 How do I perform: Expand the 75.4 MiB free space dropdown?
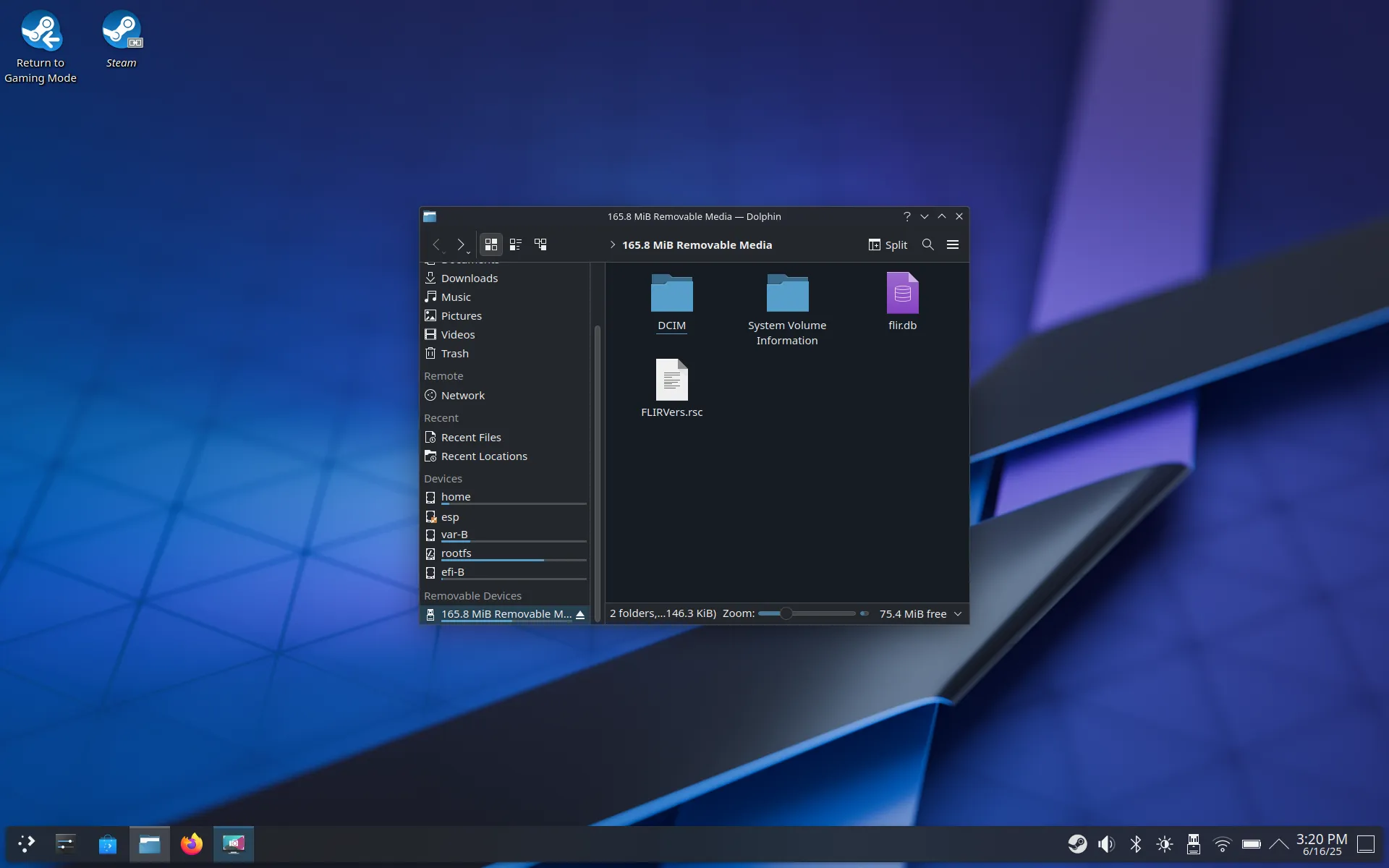coord(958,614)
